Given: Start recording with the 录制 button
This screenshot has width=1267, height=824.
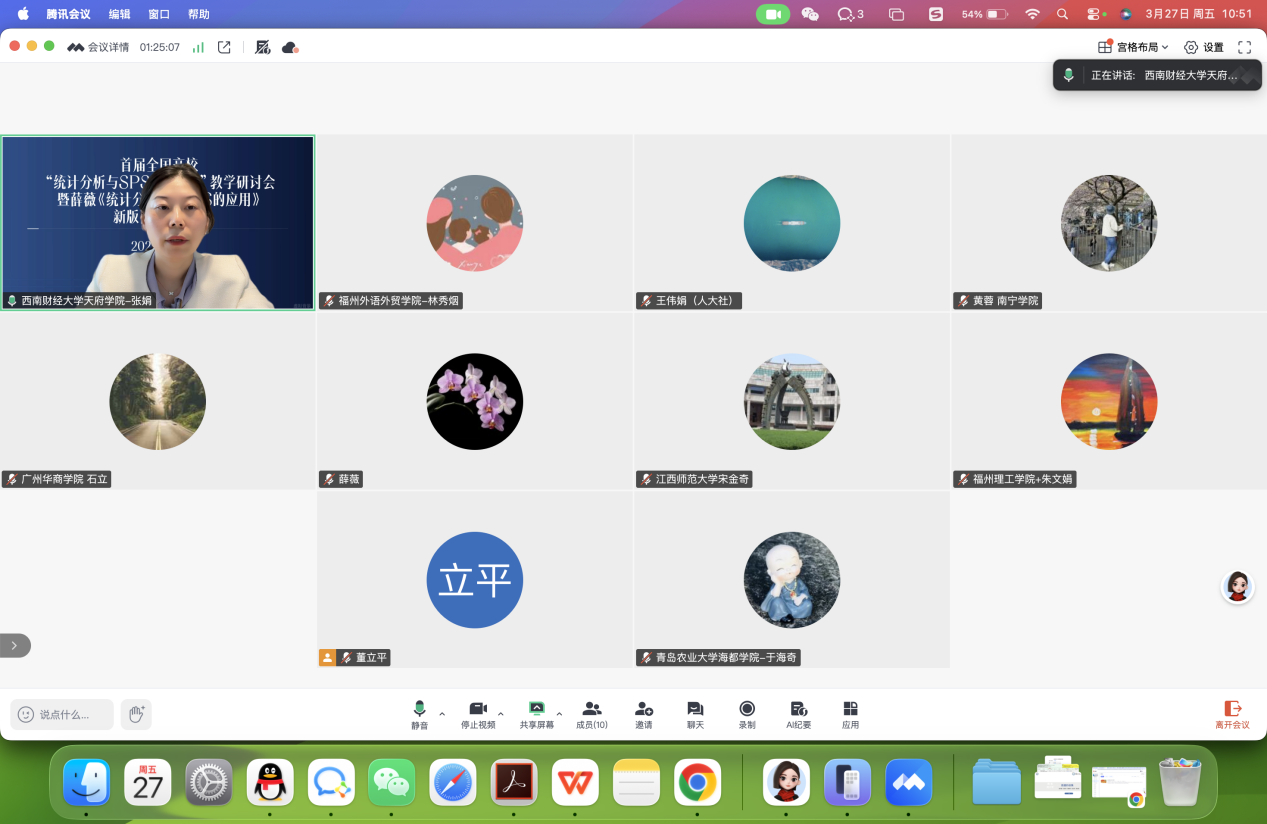Looking at the screenshot, I should click(747, 714).
